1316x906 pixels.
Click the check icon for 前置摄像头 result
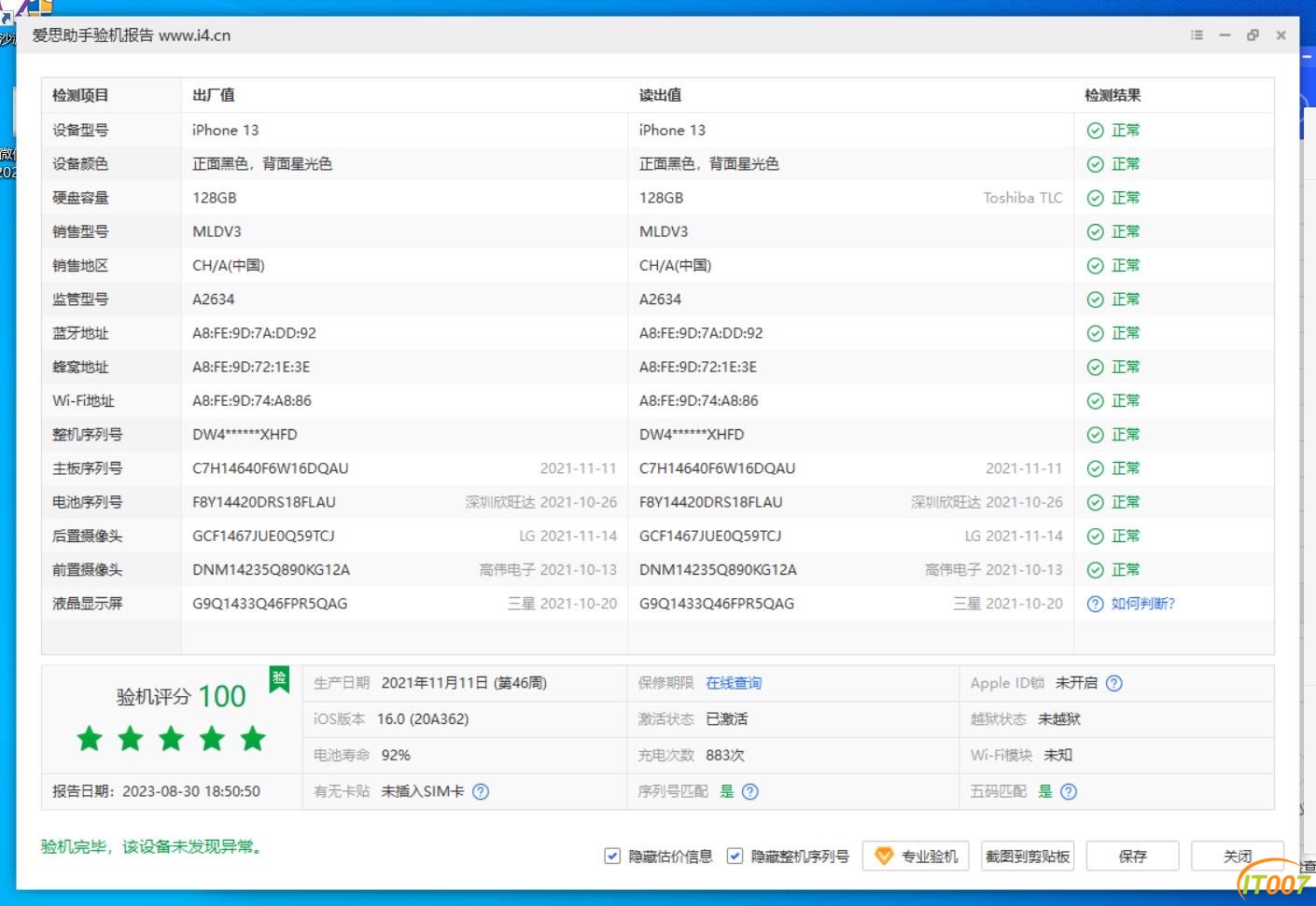1096,570
